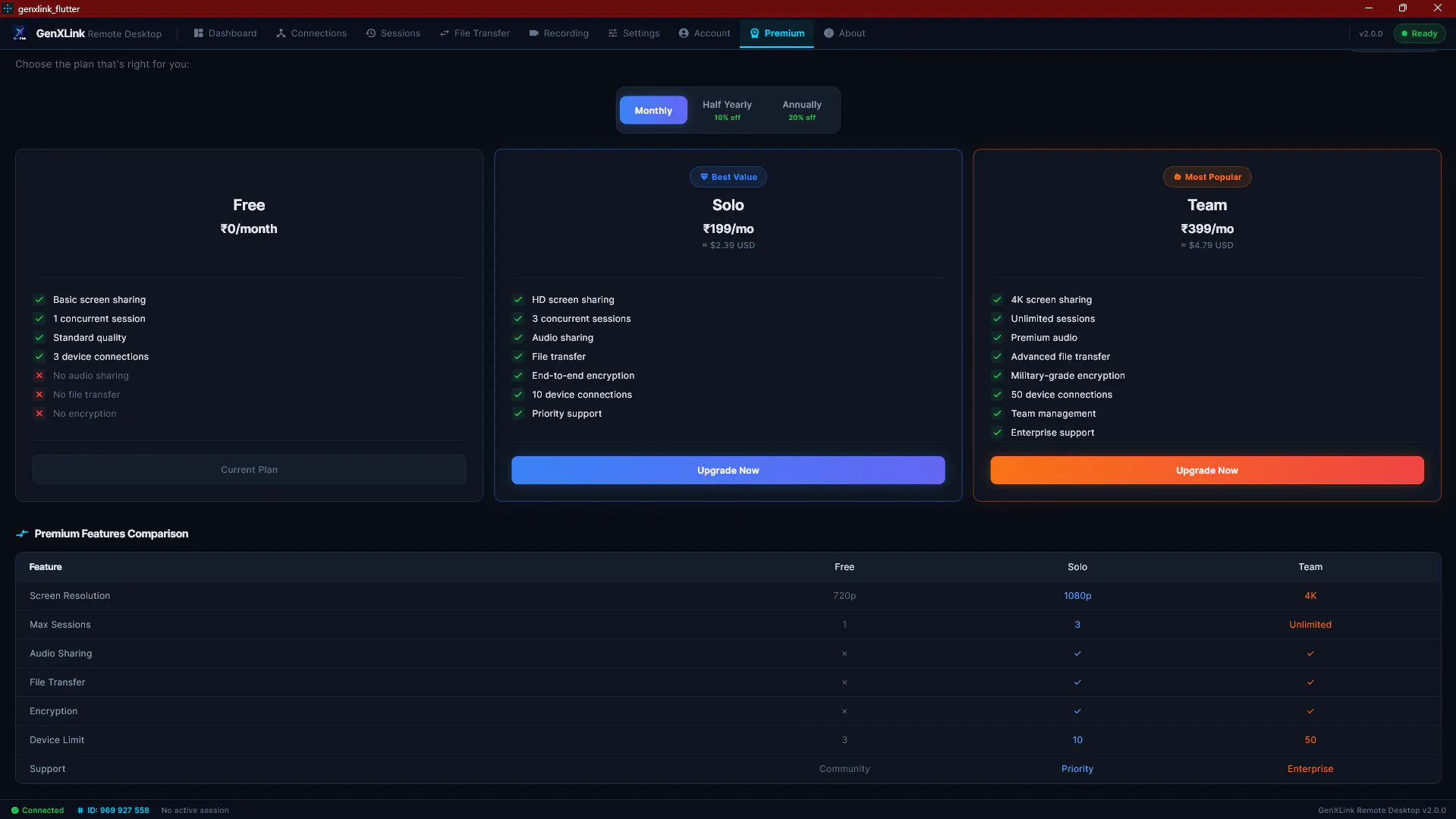Click the GenXLink logo icon
This screenshot has width=1456, height=819.
point(20,33)
